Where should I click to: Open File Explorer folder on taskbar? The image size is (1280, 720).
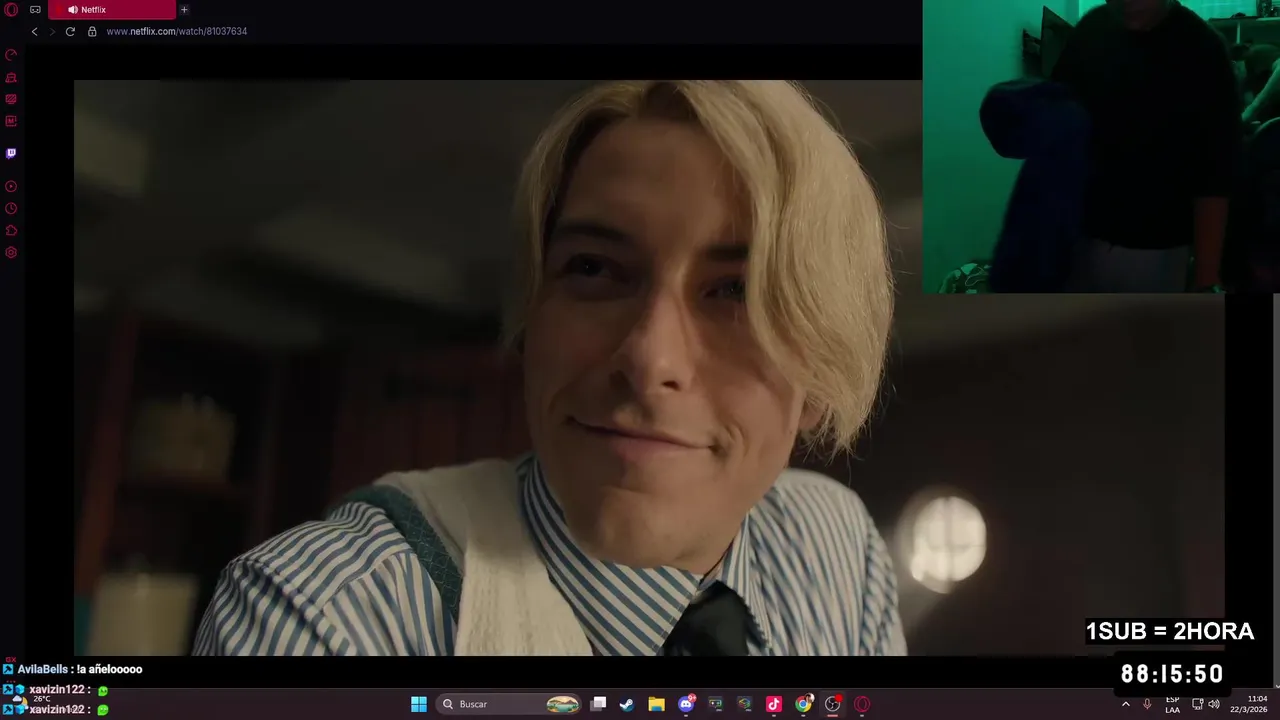656,704
